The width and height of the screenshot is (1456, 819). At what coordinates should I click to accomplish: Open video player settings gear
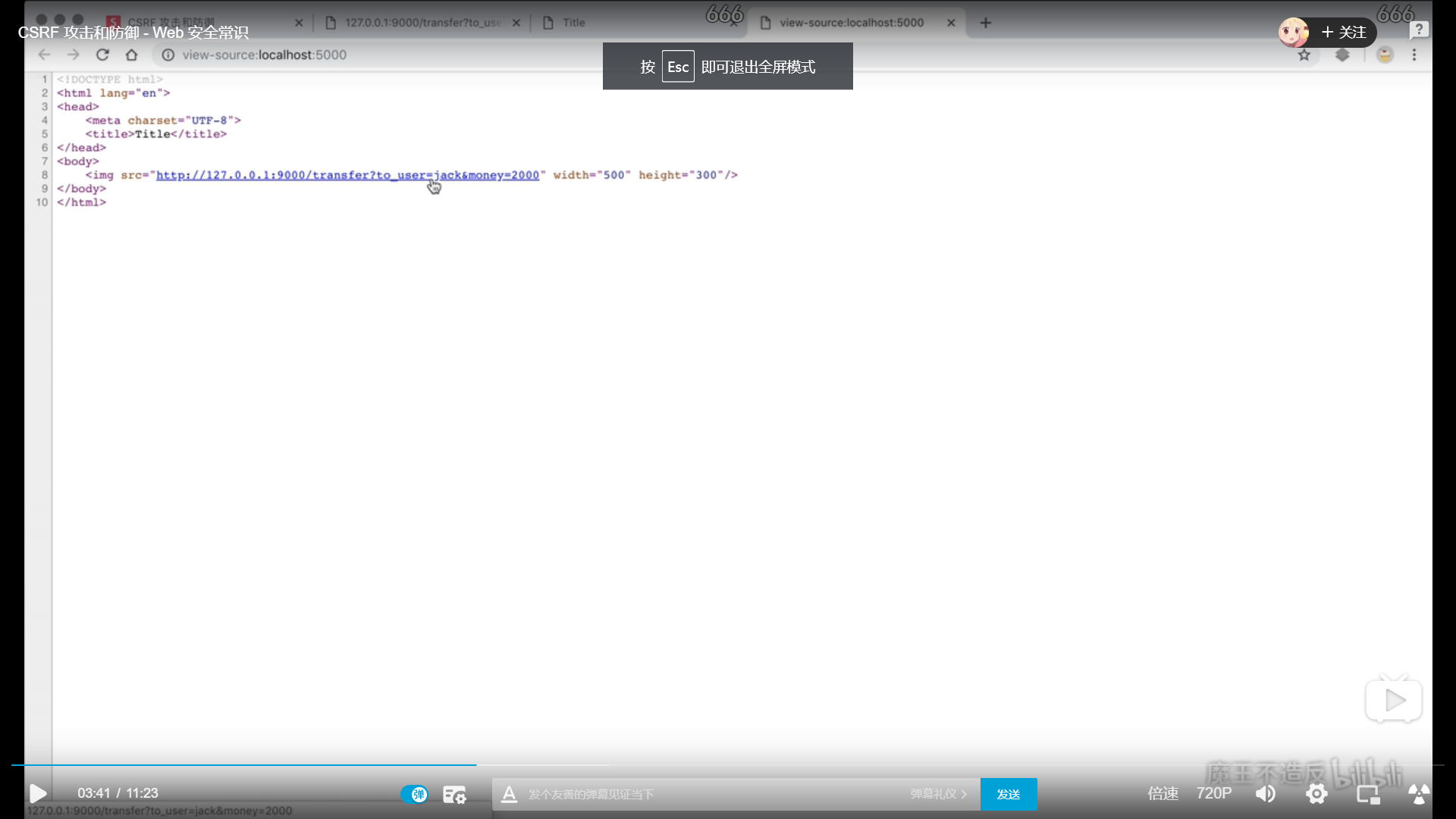point(1316,794)
